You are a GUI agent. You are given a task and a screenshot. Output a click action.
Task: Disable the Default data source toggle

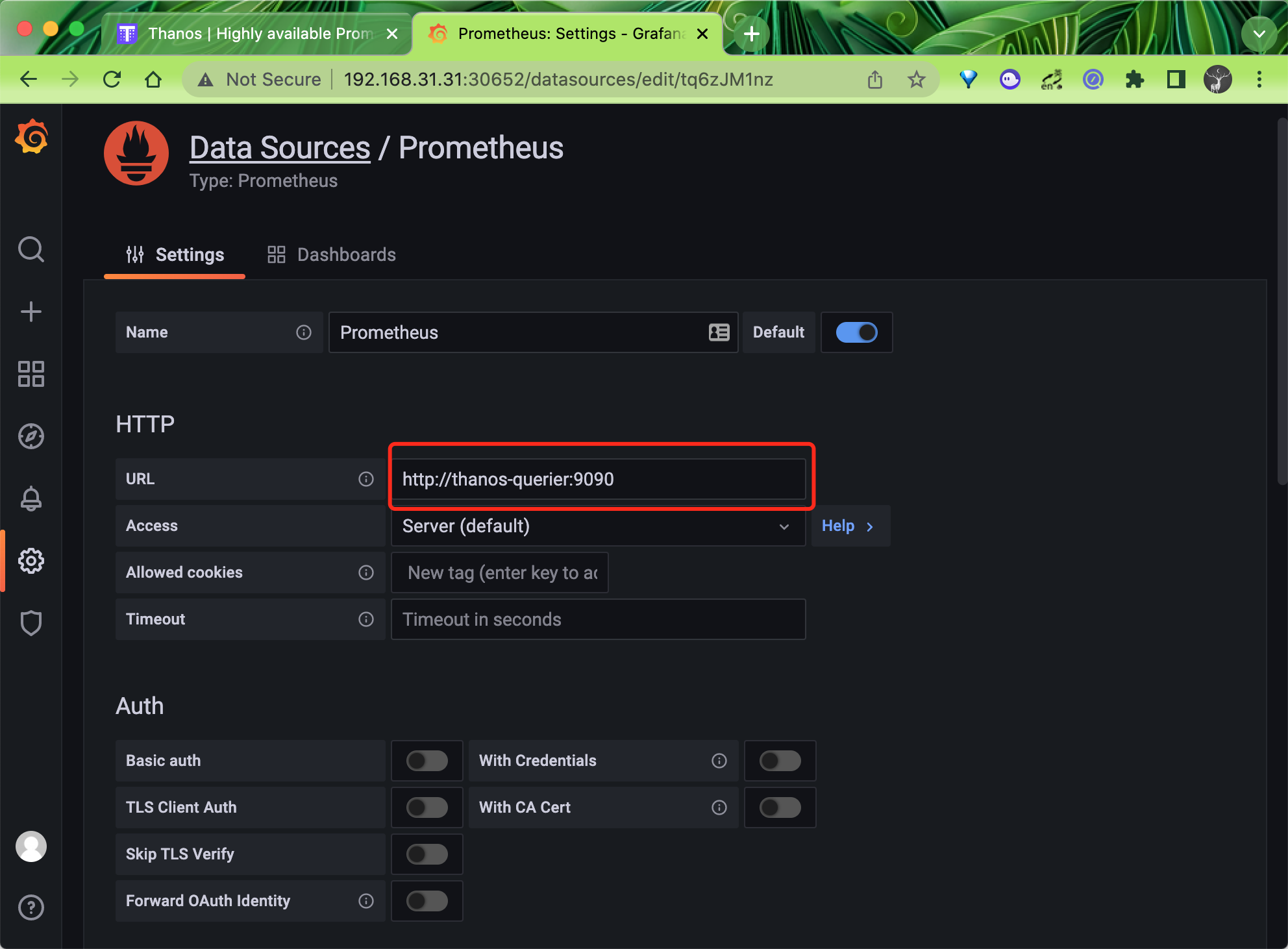[x=856, y=332]
